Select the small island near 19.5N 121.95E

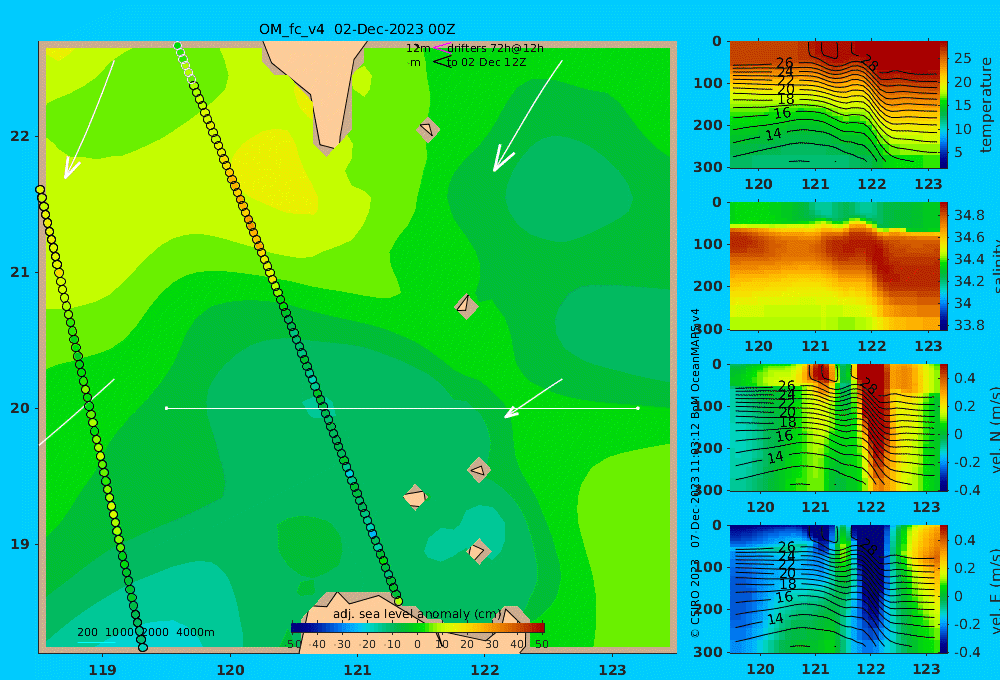coord(479,470)
